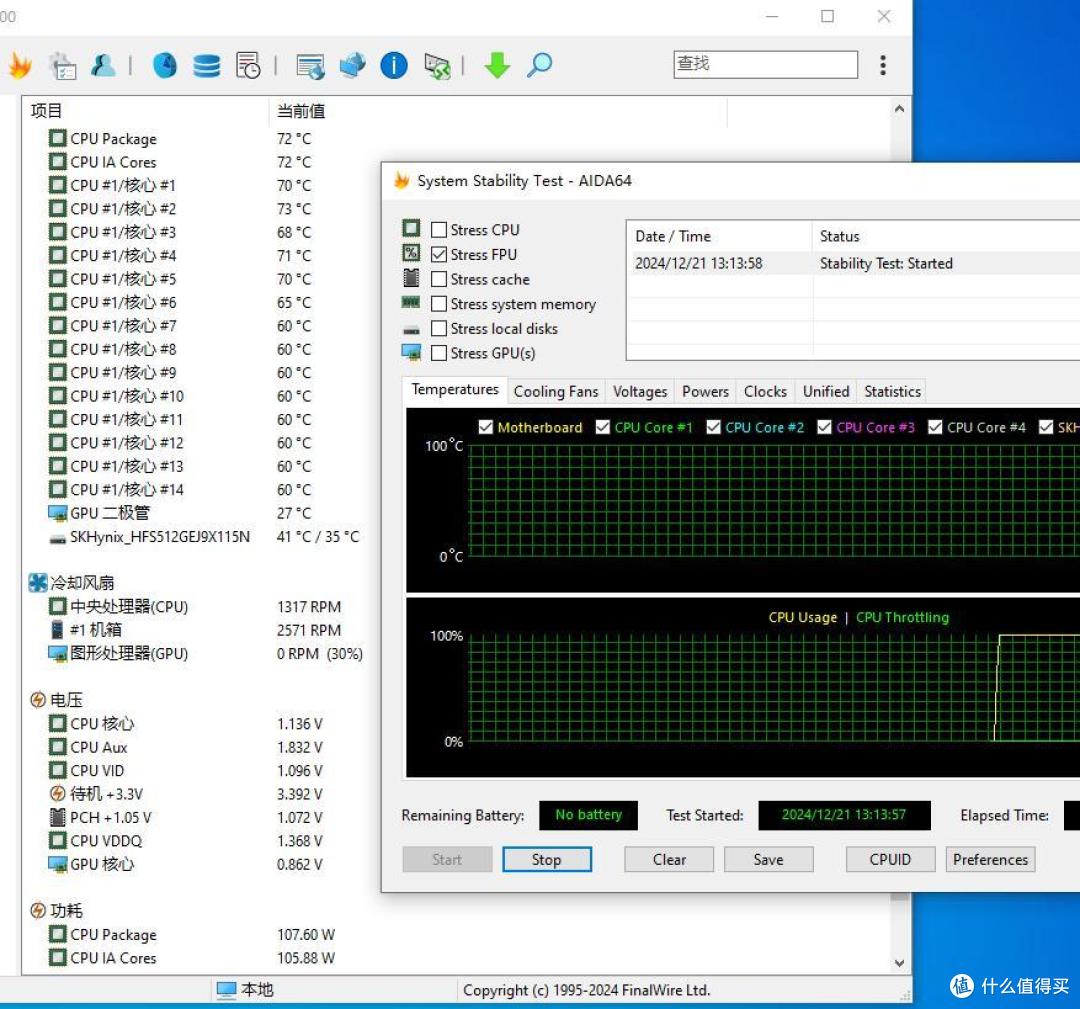1080x1009 pixels.
Task: Click the sensor list scroll down arrow
Action: (899, 963)
